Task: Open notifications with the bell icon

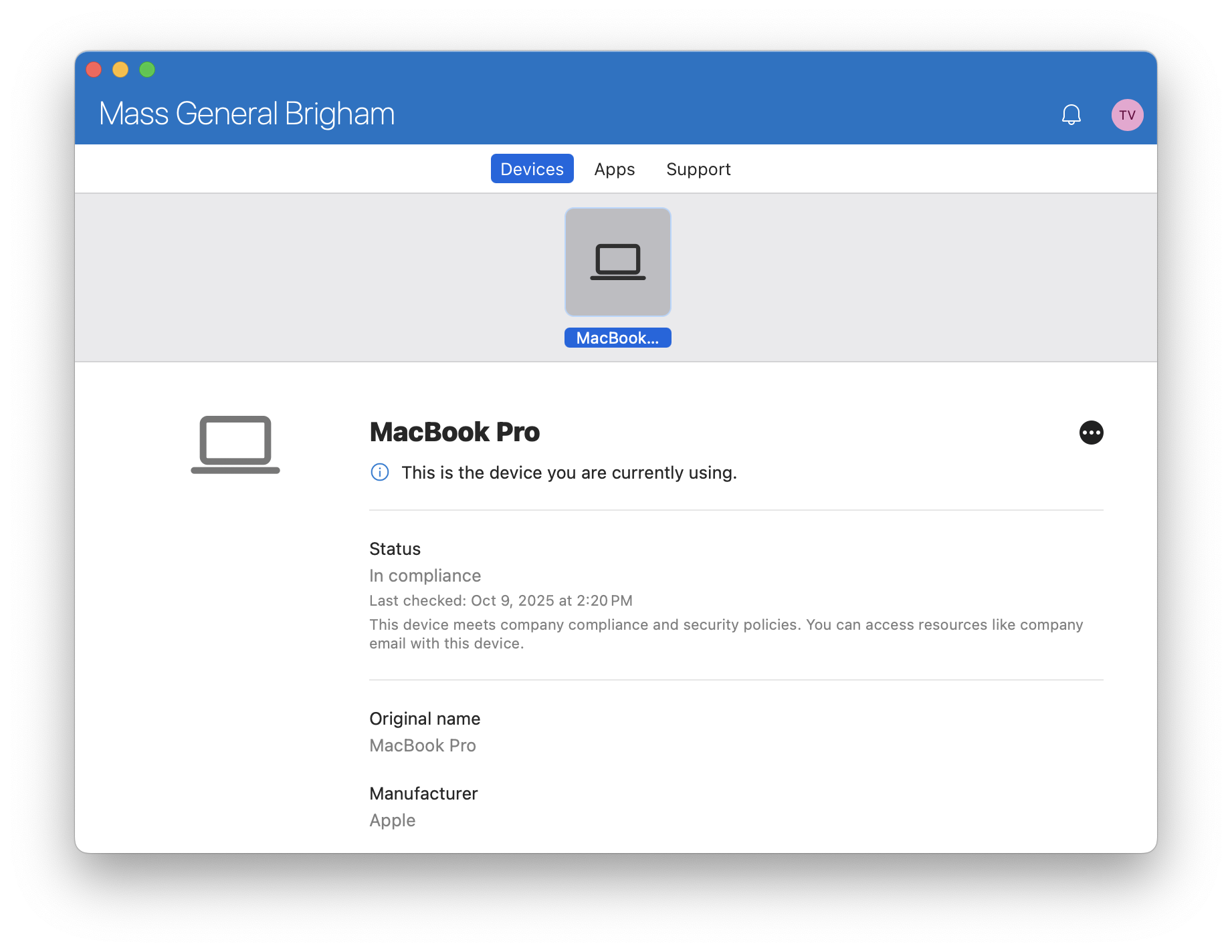Action: (x=1070, y=114)
